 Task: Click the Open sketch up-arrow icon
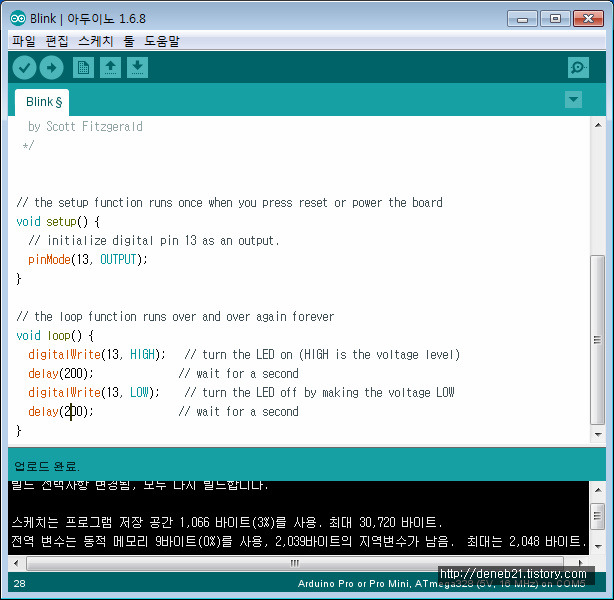coord(110,68)
